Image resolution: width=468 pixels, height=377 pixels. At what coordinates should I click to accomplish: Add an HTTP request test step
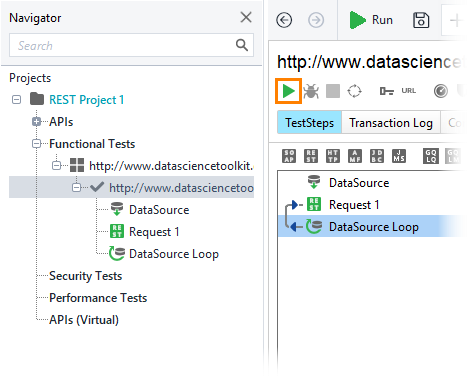point(333,156)
